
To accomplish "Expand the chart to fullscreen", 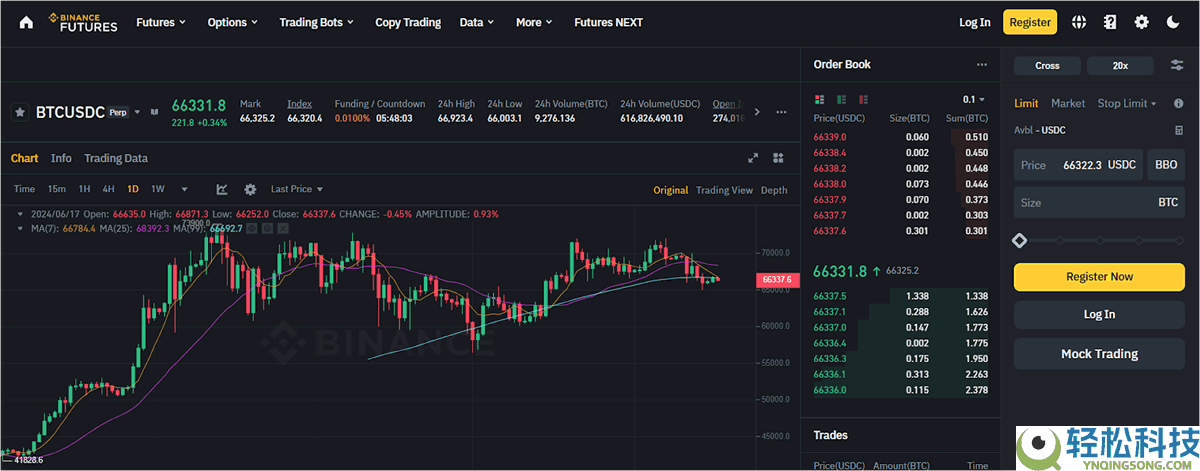I will (x=753, y=158).
